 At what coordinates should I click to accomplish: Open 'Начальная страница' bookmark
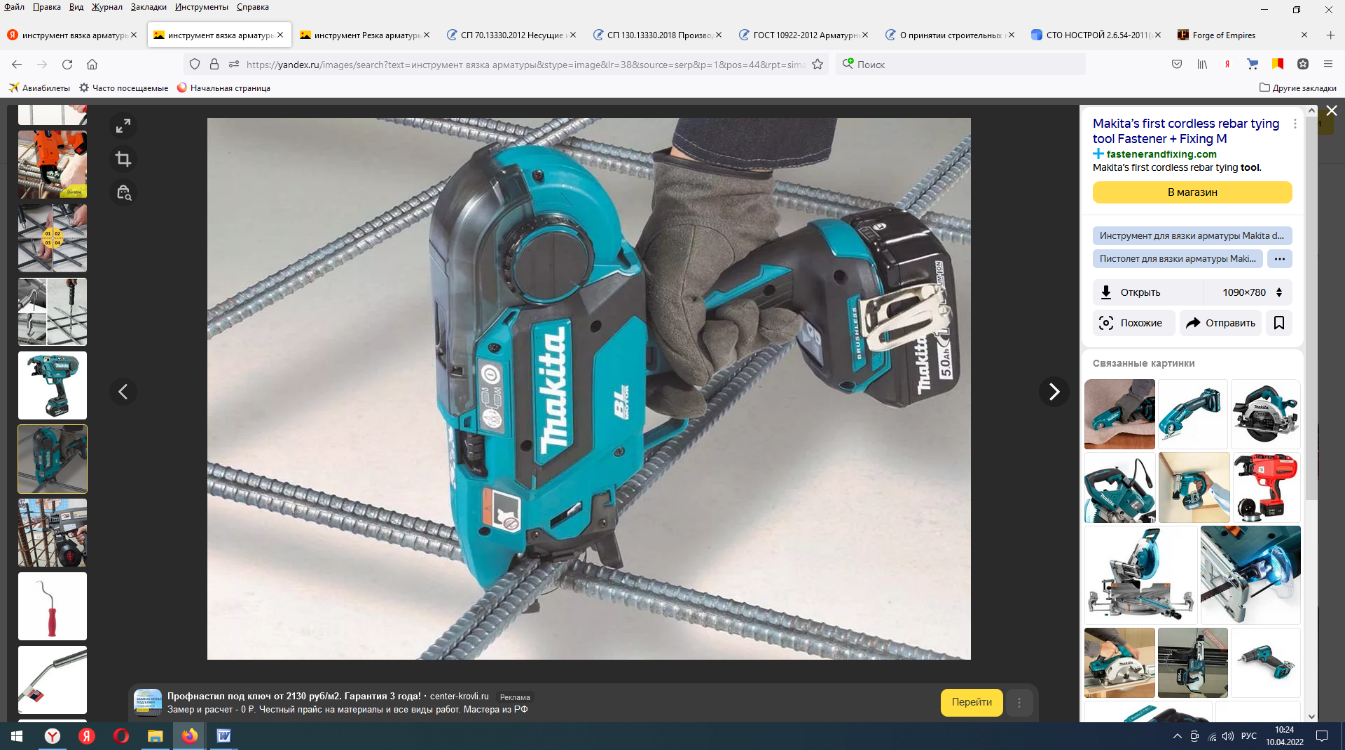coord(223,88)
